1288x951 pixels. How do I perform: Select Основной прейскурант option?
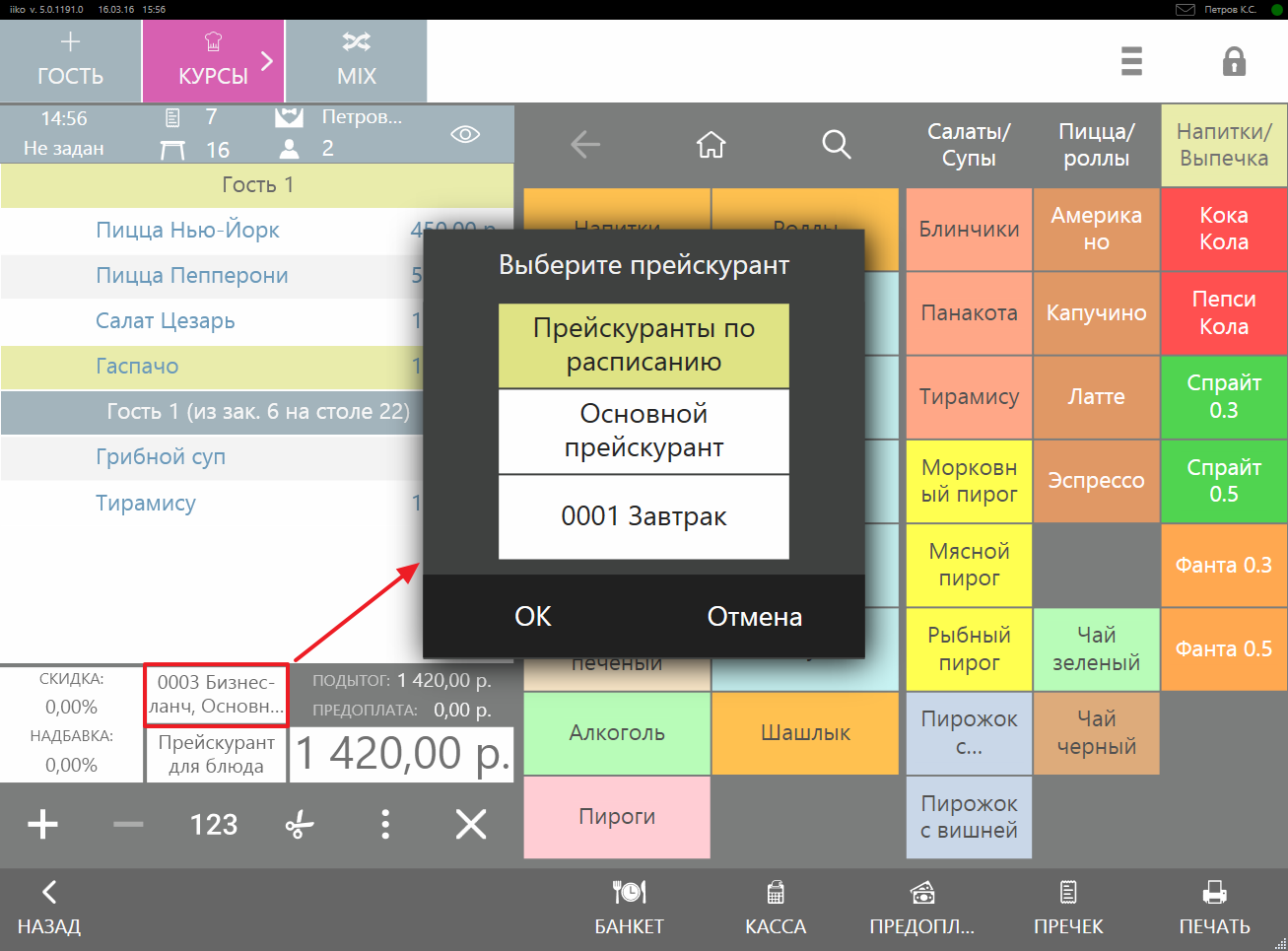tap(644, 431)
